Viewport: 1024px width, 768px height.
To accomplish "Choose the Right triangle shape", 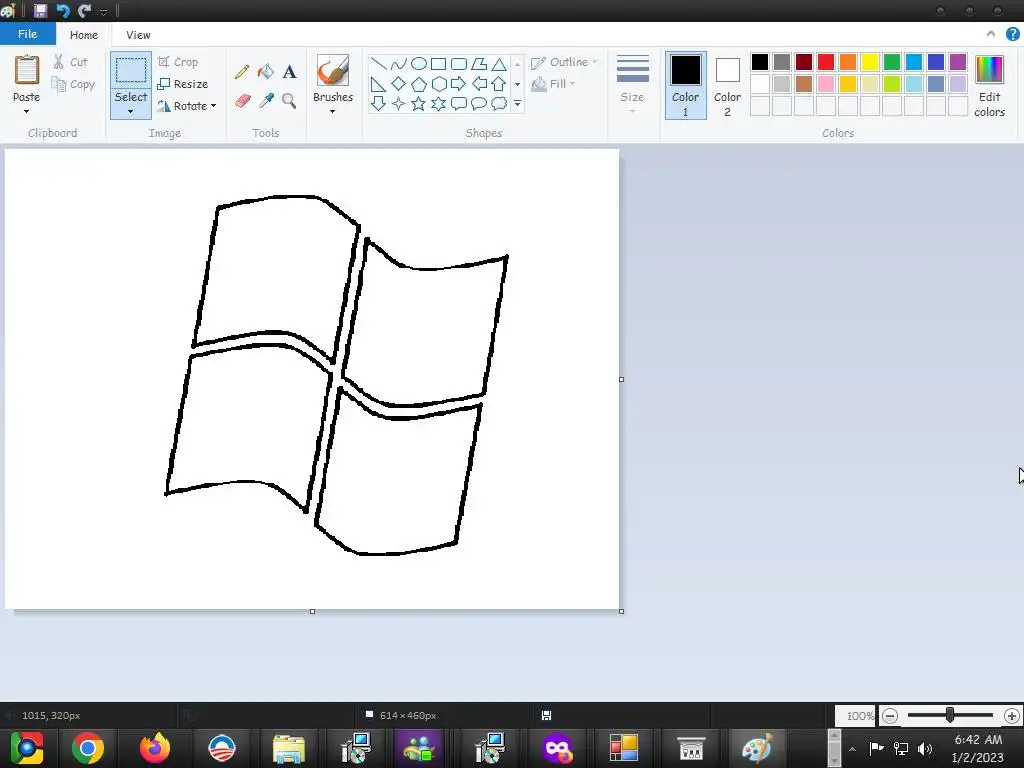I will [378, 84].
